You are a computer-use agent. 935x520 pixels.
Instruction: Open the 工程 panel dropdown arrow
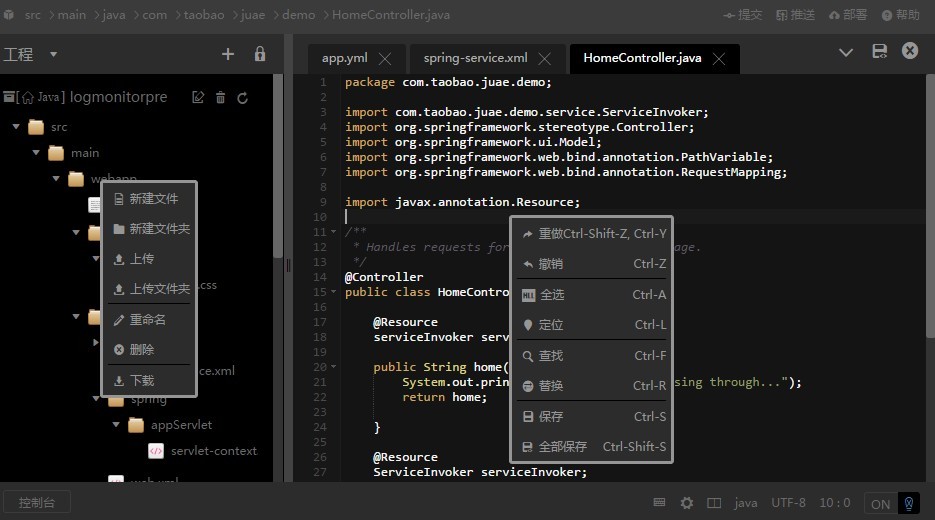click(x=53, y=54)
